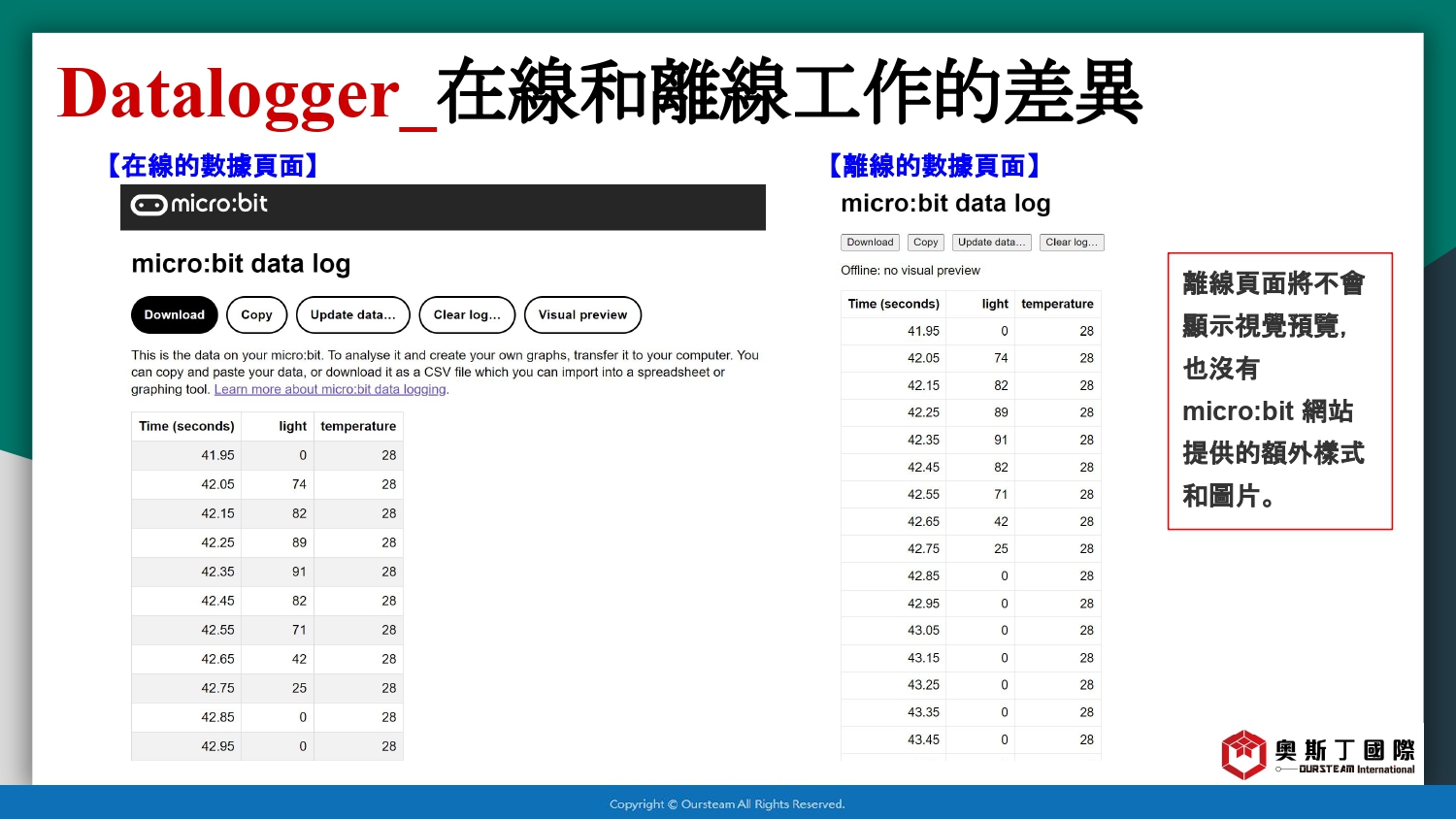Click the offline table's temperature header
This screenshot has height=819, width=1456.
1057,304
